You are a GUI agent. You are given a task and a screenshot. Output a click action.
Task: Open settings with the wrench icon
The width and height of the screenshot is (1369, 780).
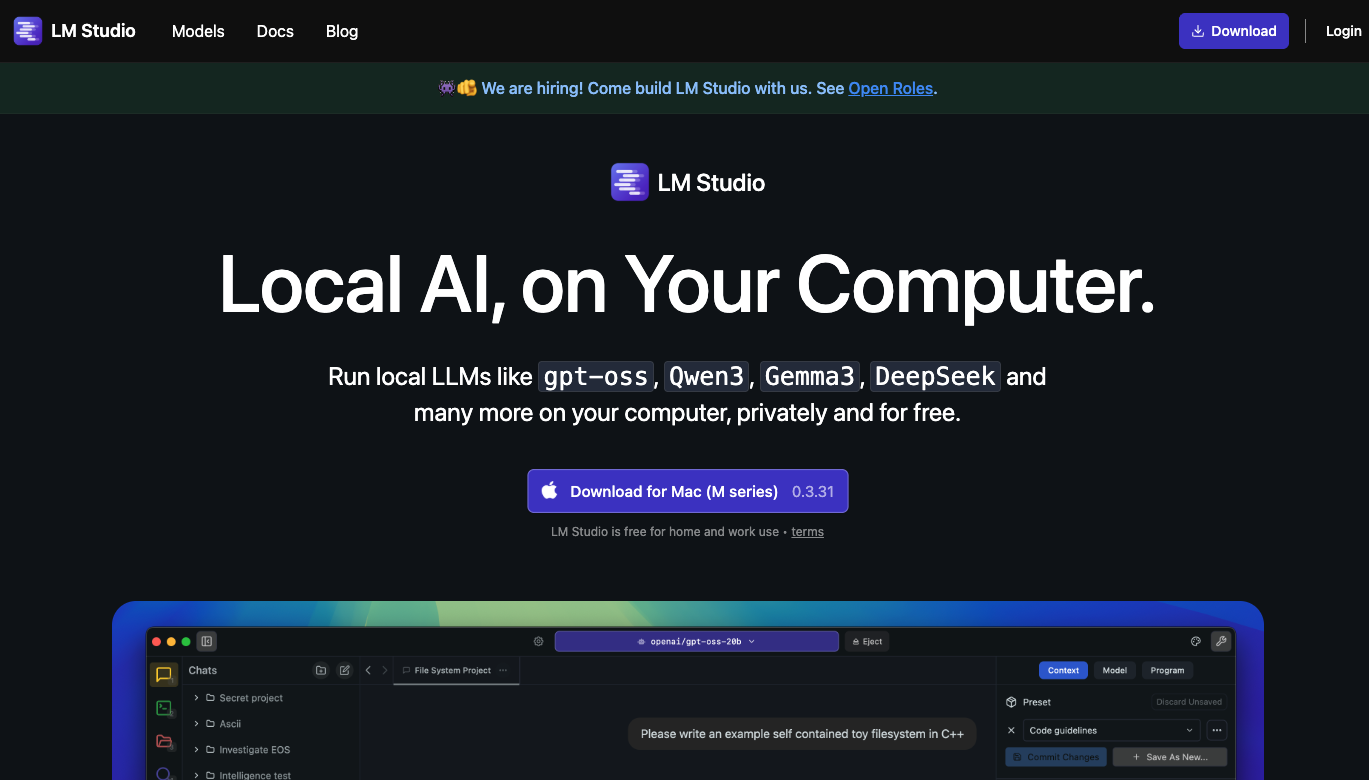(x=1221, y=641)
